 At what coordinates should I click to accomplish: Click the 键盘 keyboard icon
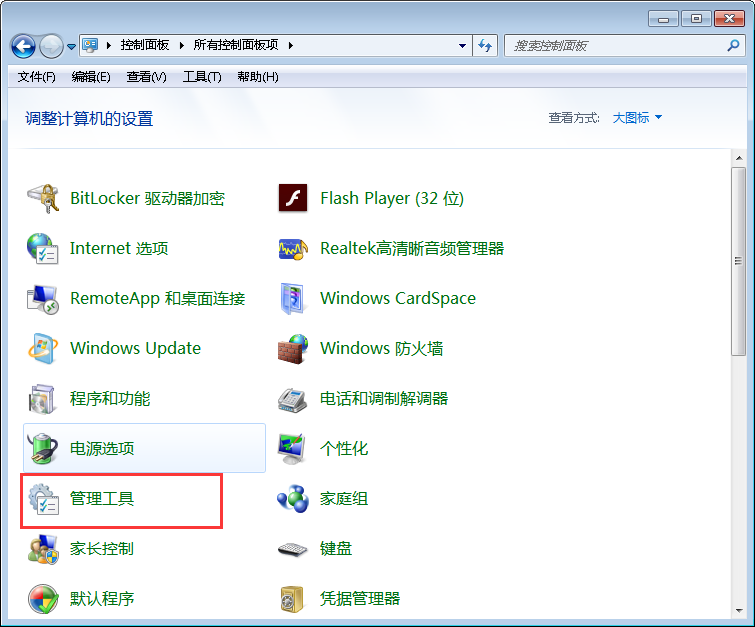click(293, 549)
